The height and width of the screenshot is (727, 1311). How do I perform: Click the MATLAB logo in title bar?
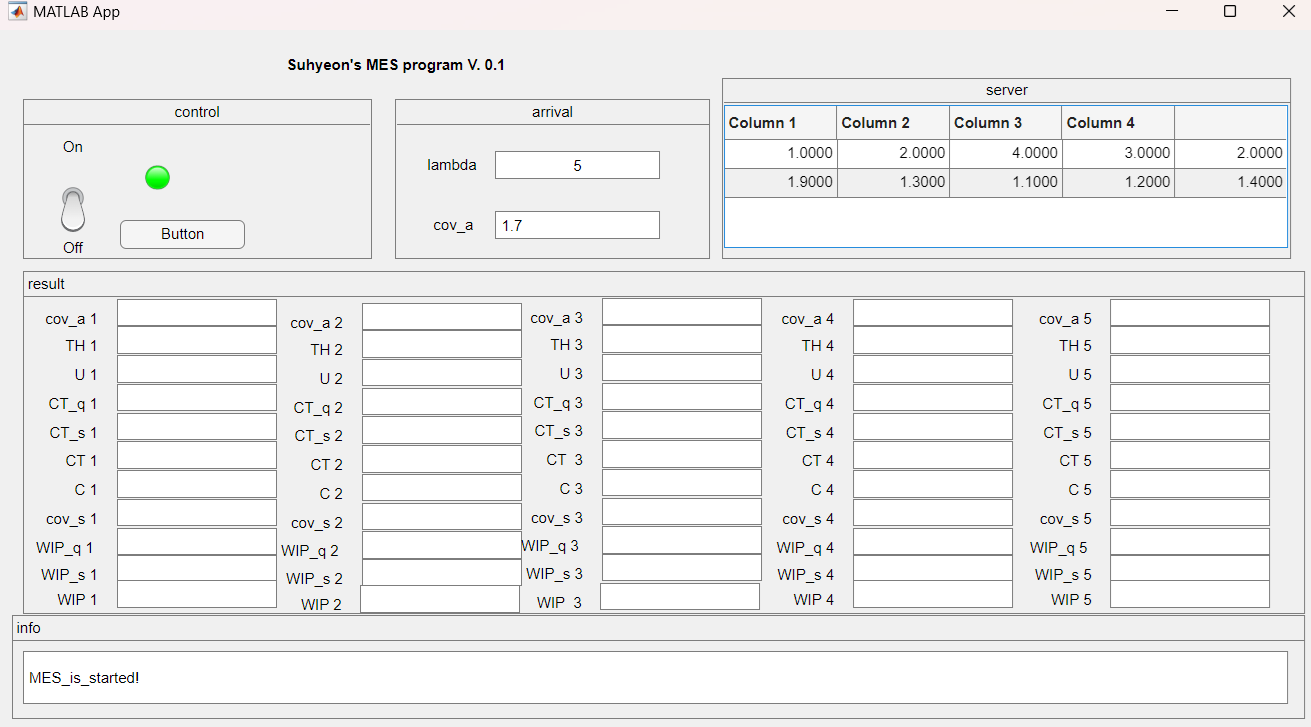tap(18, 11)
